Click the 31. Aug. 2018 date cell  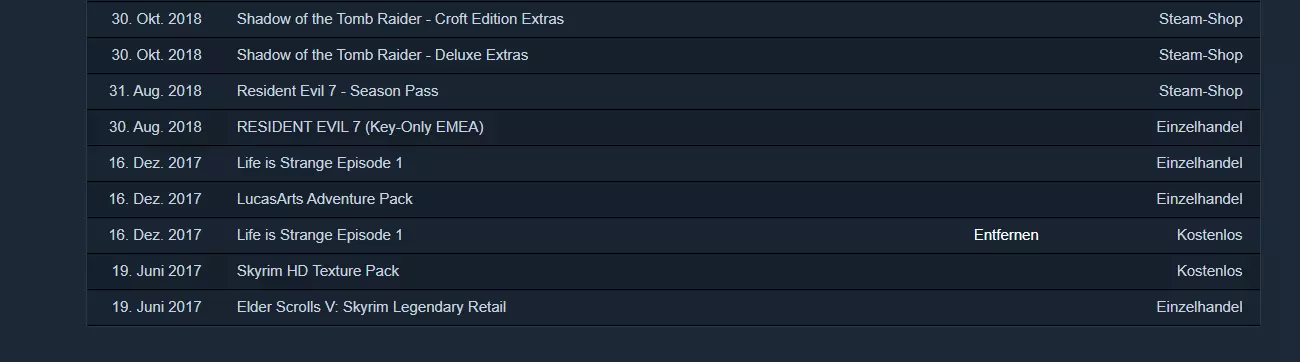(155, 91)
